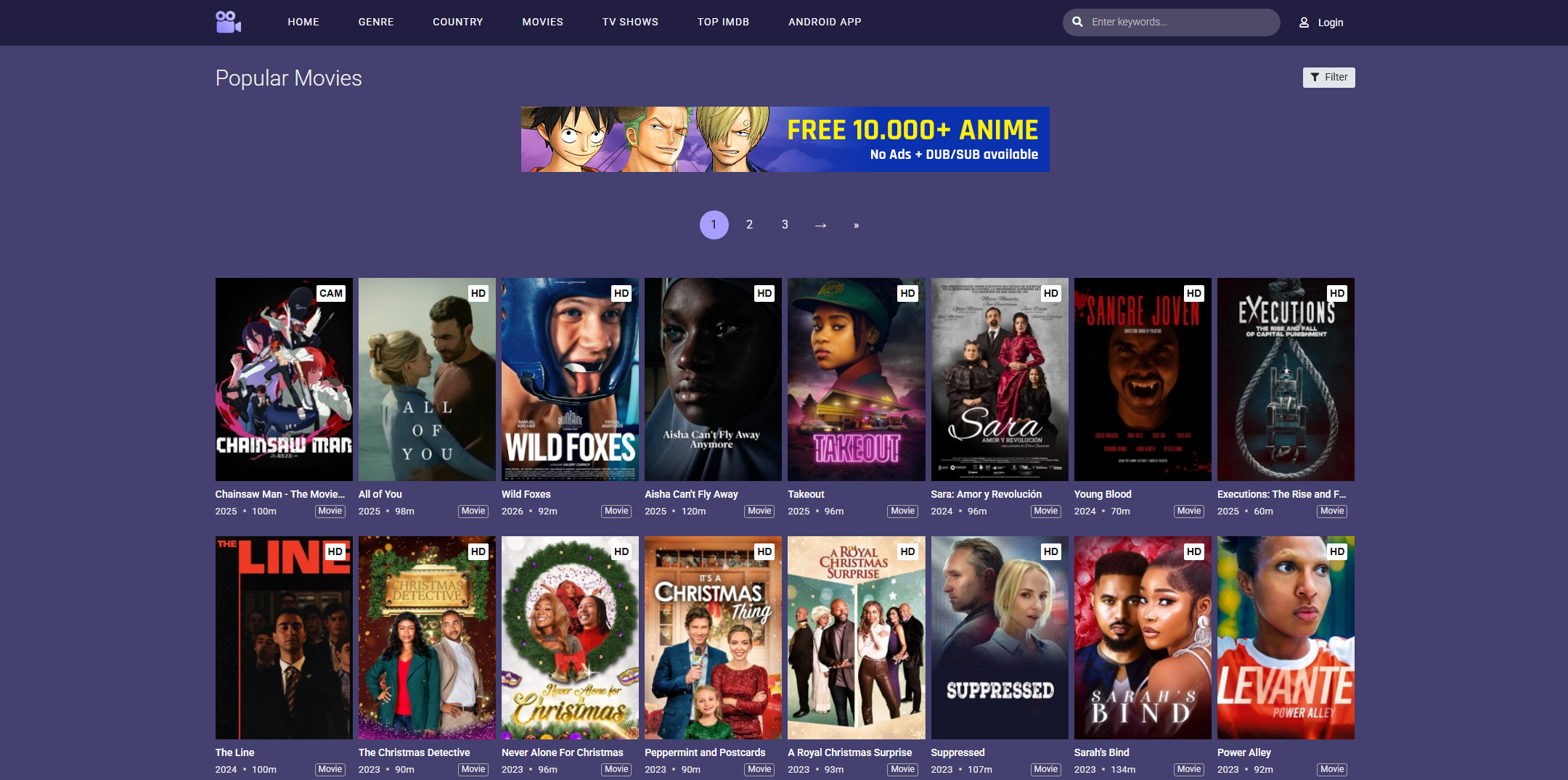The width and height of the screenshot is (1568, 780).
Task: Click the user profile icon beside Login
Action: point(1304,22)
